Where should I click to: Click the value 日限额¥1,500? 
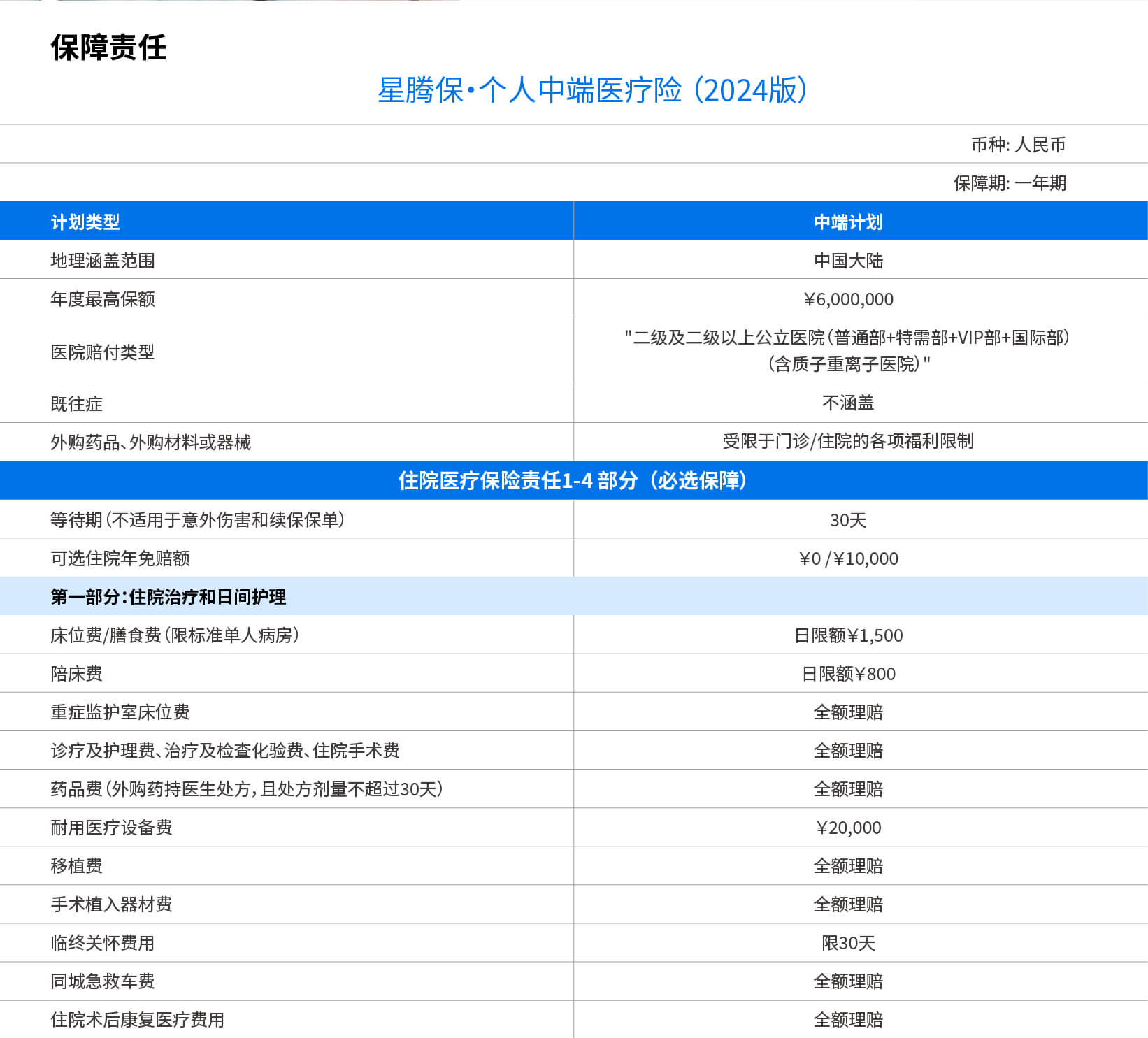[x=849, y=635]
